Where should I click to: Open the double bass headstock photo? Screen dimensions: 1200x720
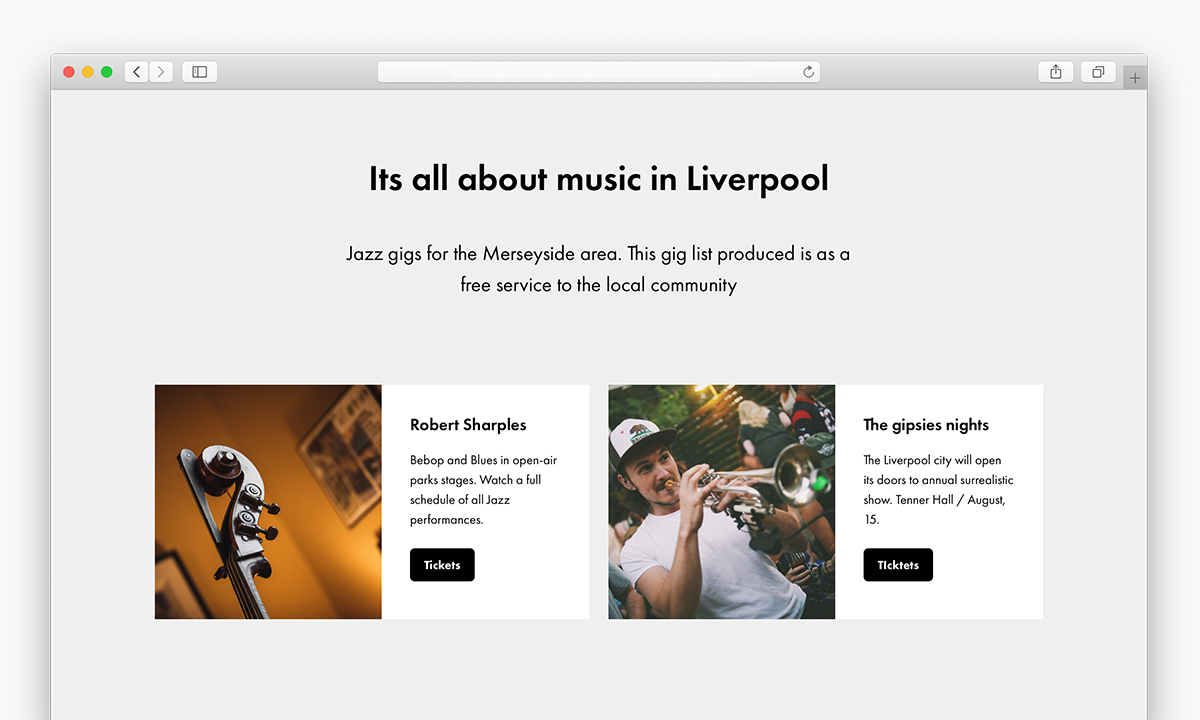click(268, 502)
